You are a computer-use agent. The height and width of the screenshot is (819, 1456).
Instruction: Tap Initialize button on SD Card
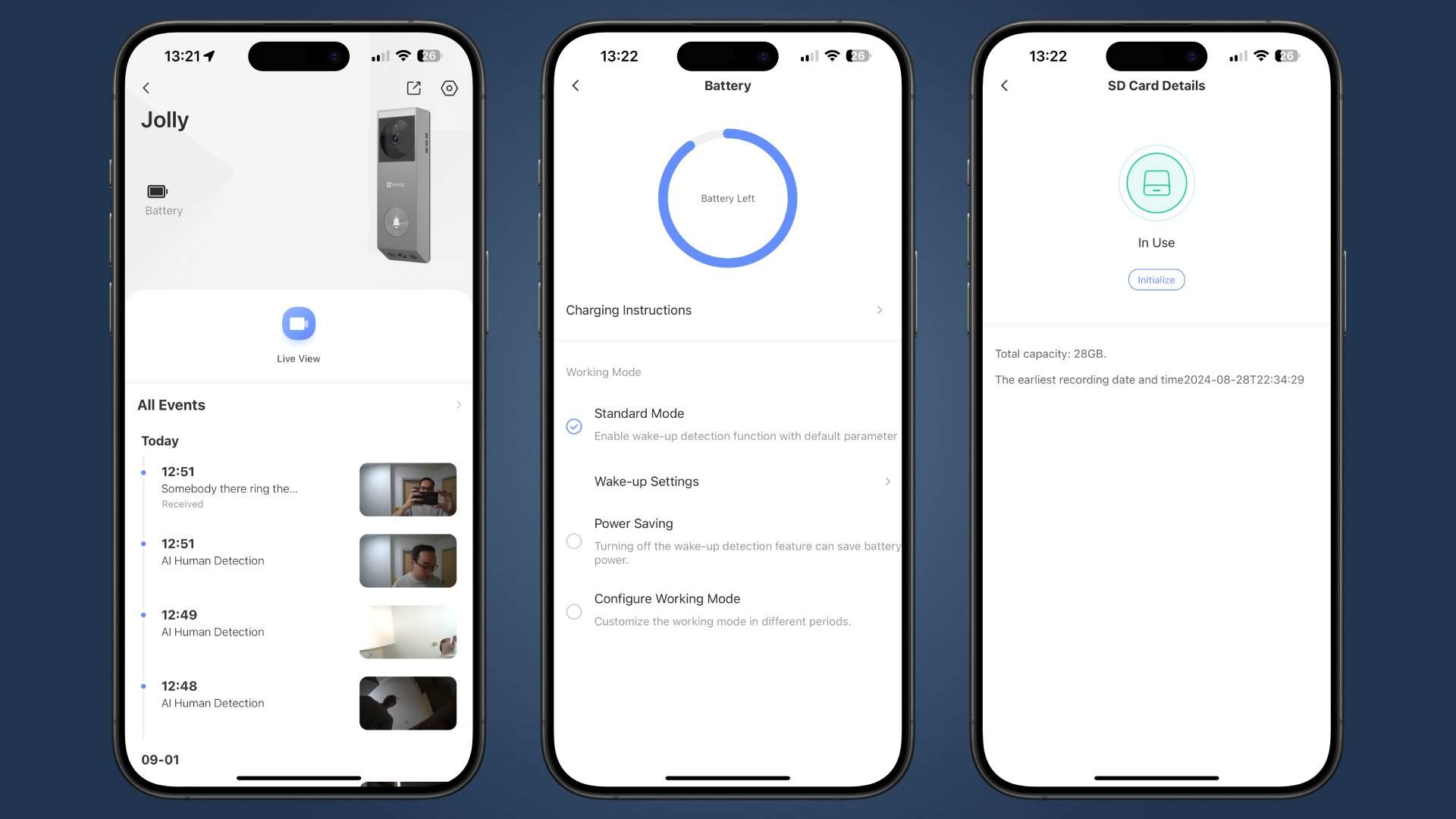click(x=1156, y=279)
